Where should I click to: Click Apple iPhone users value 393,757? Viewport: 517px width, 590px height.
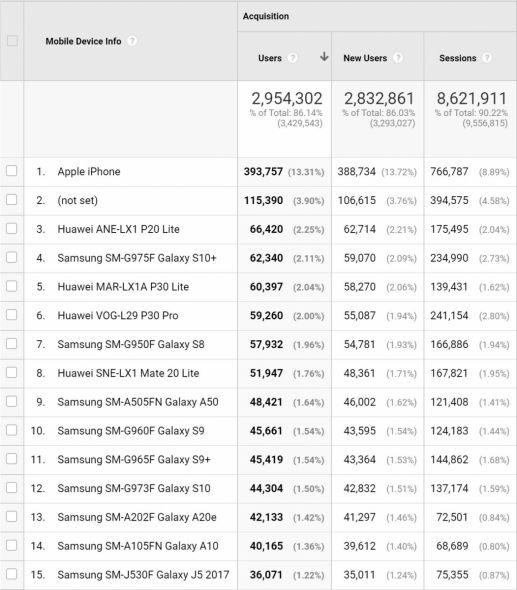point(263,172)
